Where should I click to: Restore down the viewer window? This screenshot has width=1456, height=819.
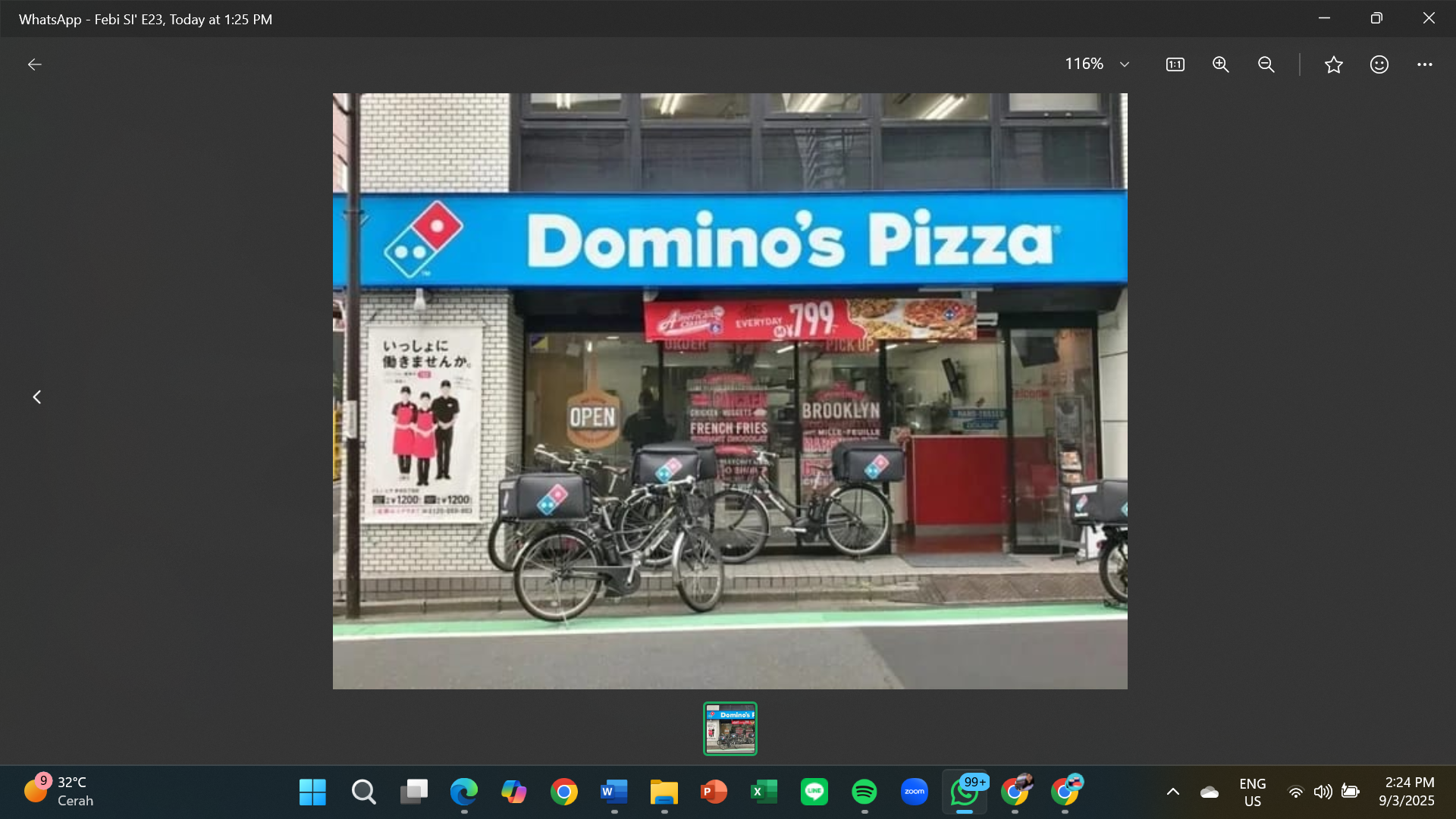point(1376,18)
